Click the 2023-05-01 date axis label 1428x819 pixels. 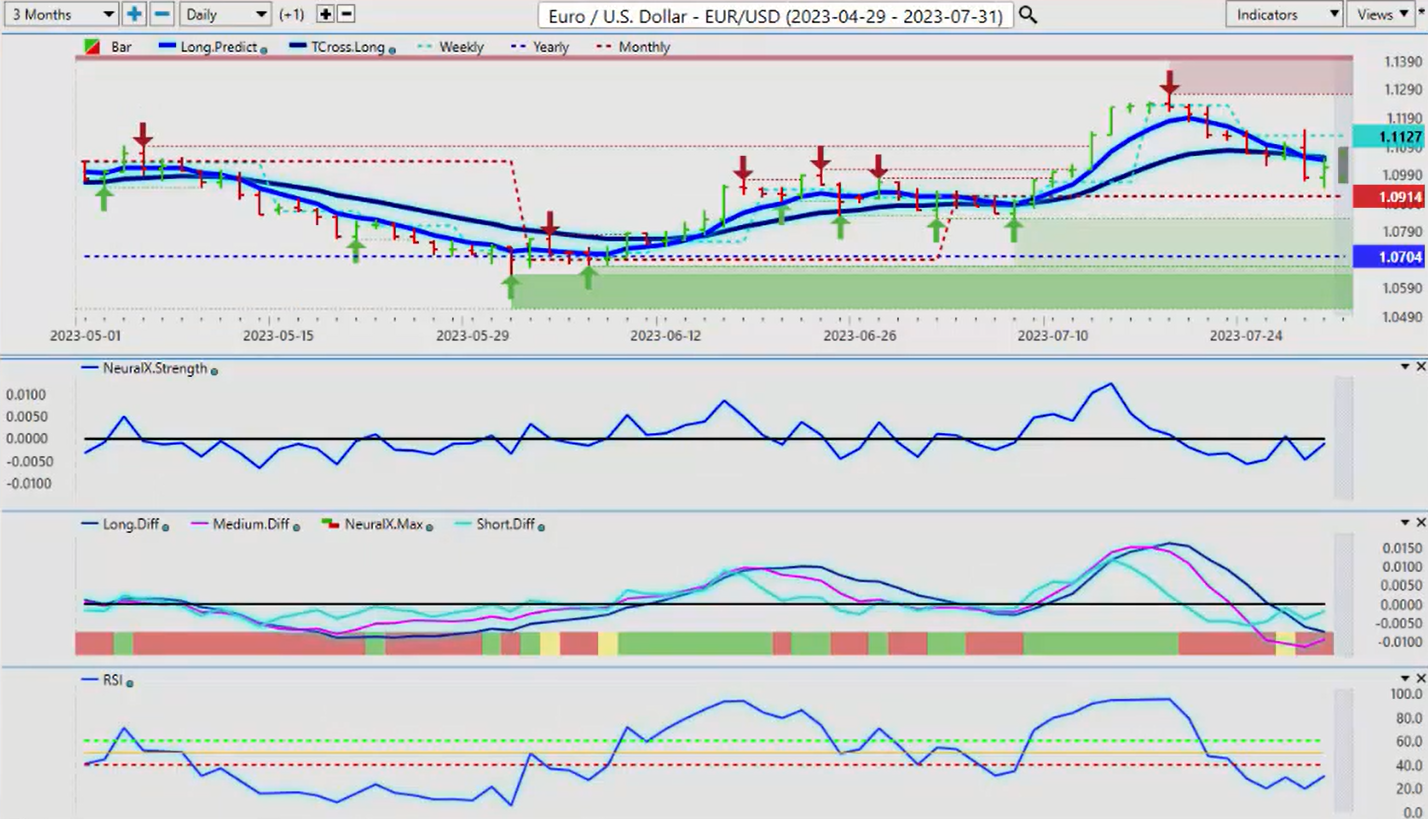[85, 336]
